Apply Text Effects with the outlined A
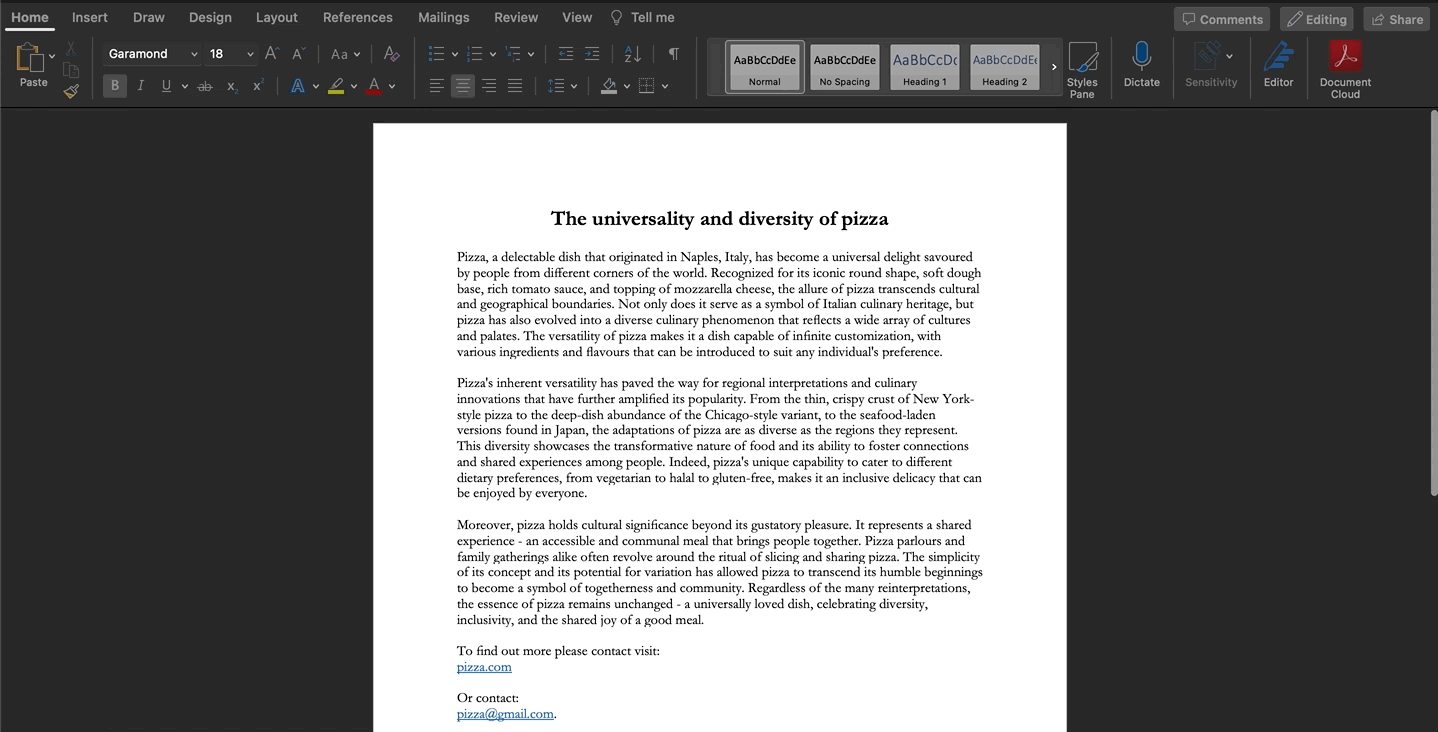 coord(298,86)
